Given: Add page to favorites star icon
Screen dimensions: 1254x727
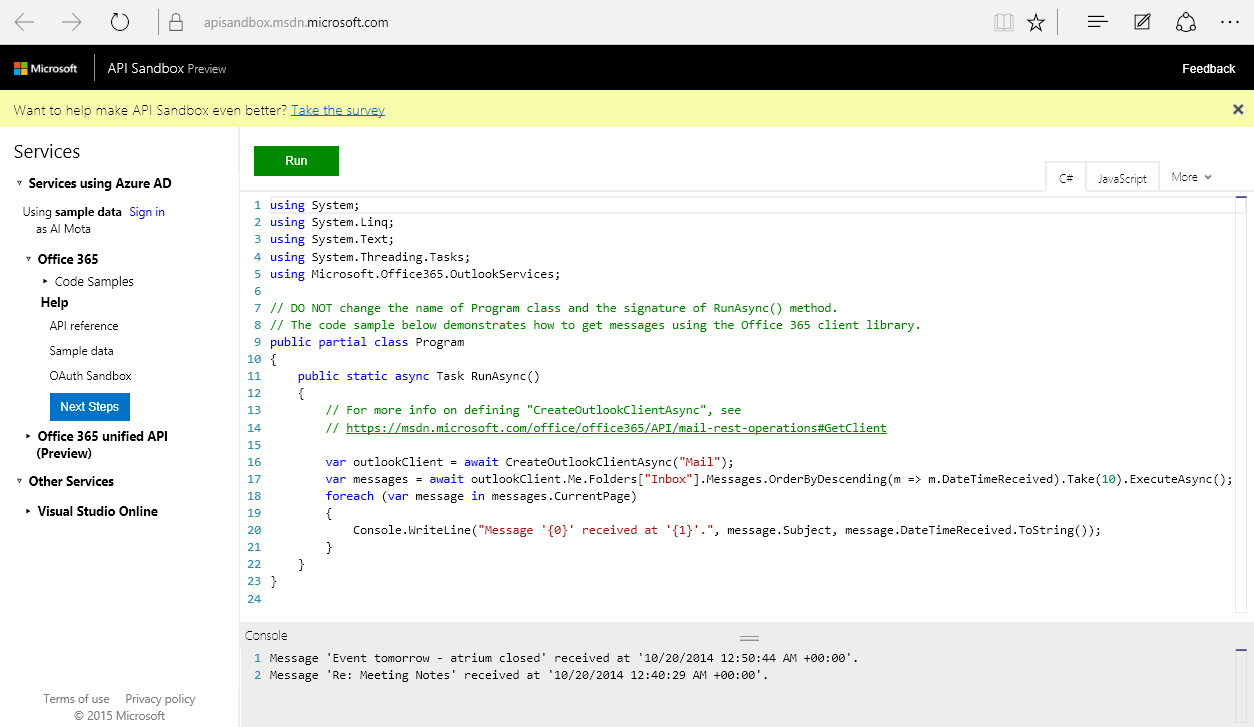Looking at the screenshot, I should coord(1036,22).
